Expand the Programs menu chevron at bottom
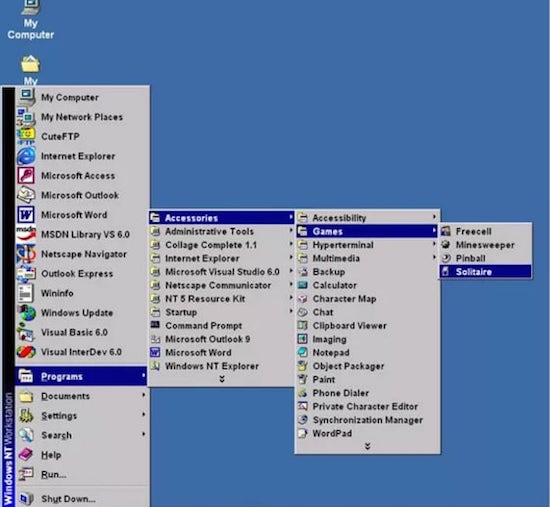This screenshot has width=550, height=507. 222,379
